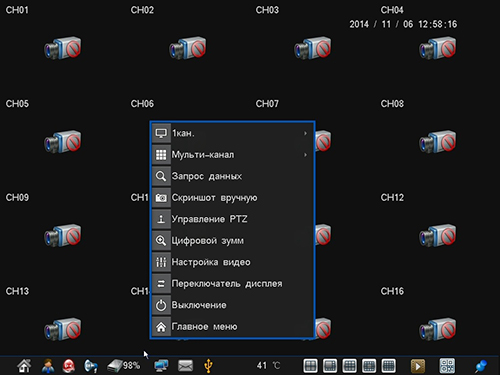The width and height of the screenshot is (500, 375).
Task: Open the home icon in bottom bar
Action: (x=24, y=366)
